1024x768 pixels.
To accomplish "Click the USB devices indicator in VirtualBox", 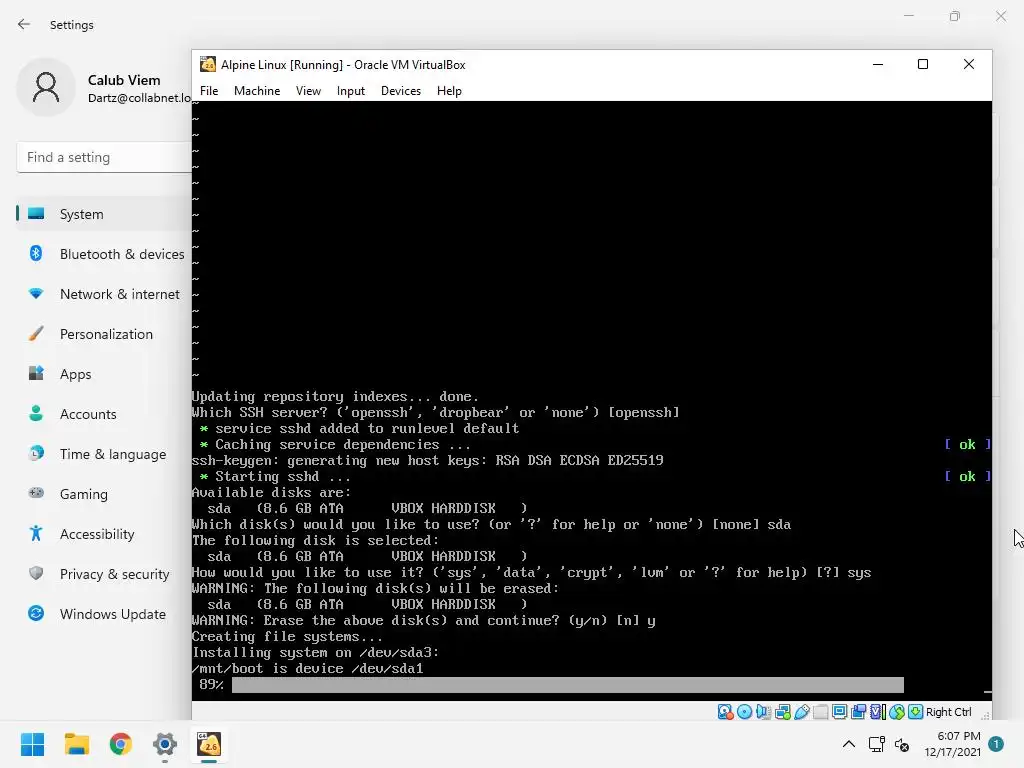I will [801, 712].
